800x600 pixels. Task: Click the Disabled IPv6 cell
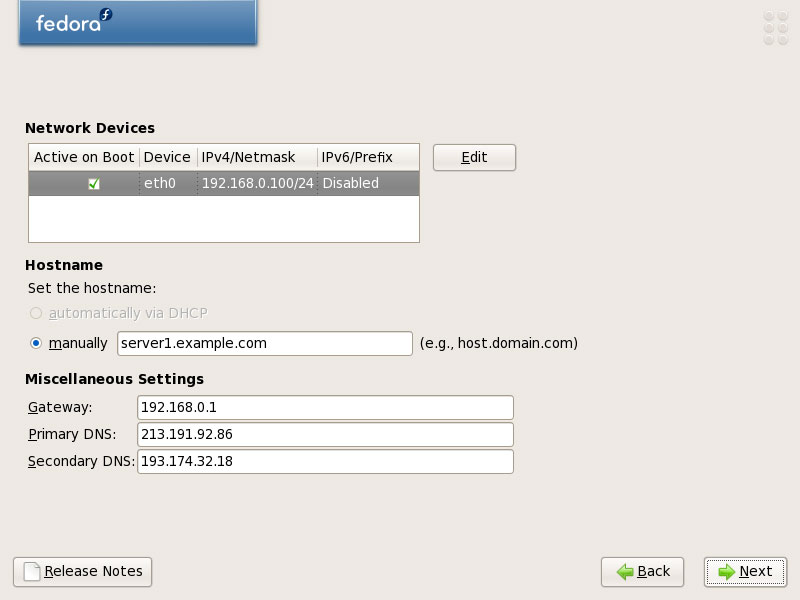pyautogui.click(x=368, y=183)
